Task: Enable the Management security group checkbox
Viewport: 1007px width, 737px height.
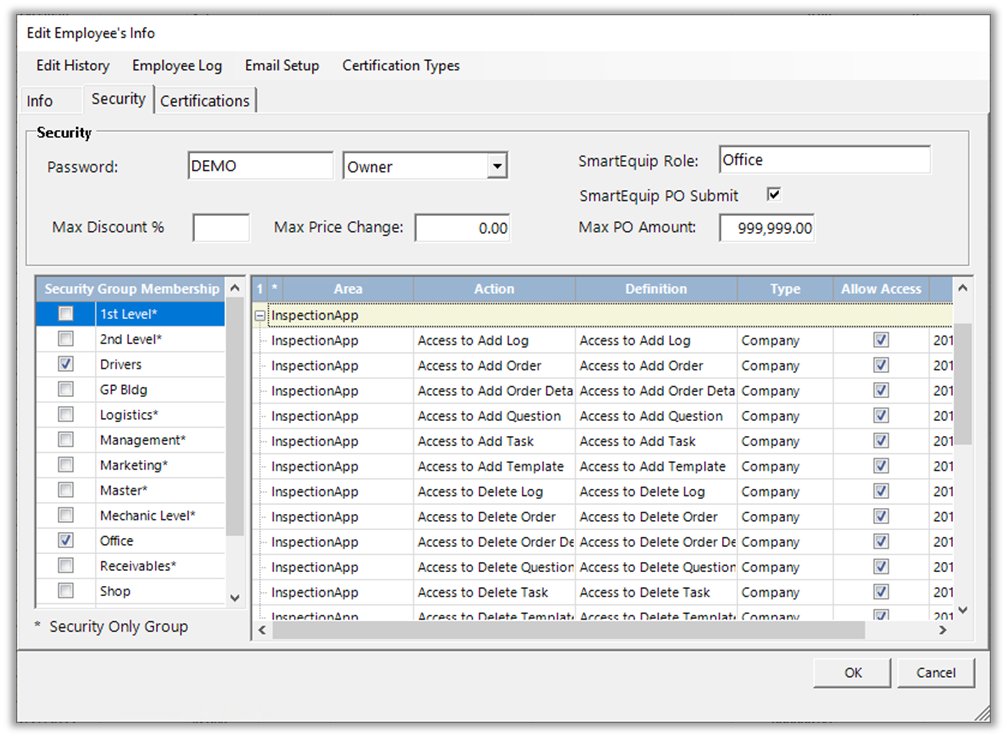Action: pyautogui.click(x=66, y=440)
